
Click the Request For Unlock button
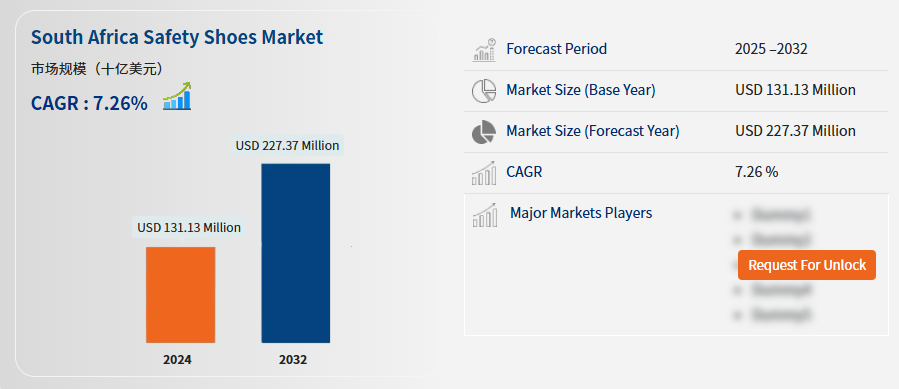click(x=807, y=265)
